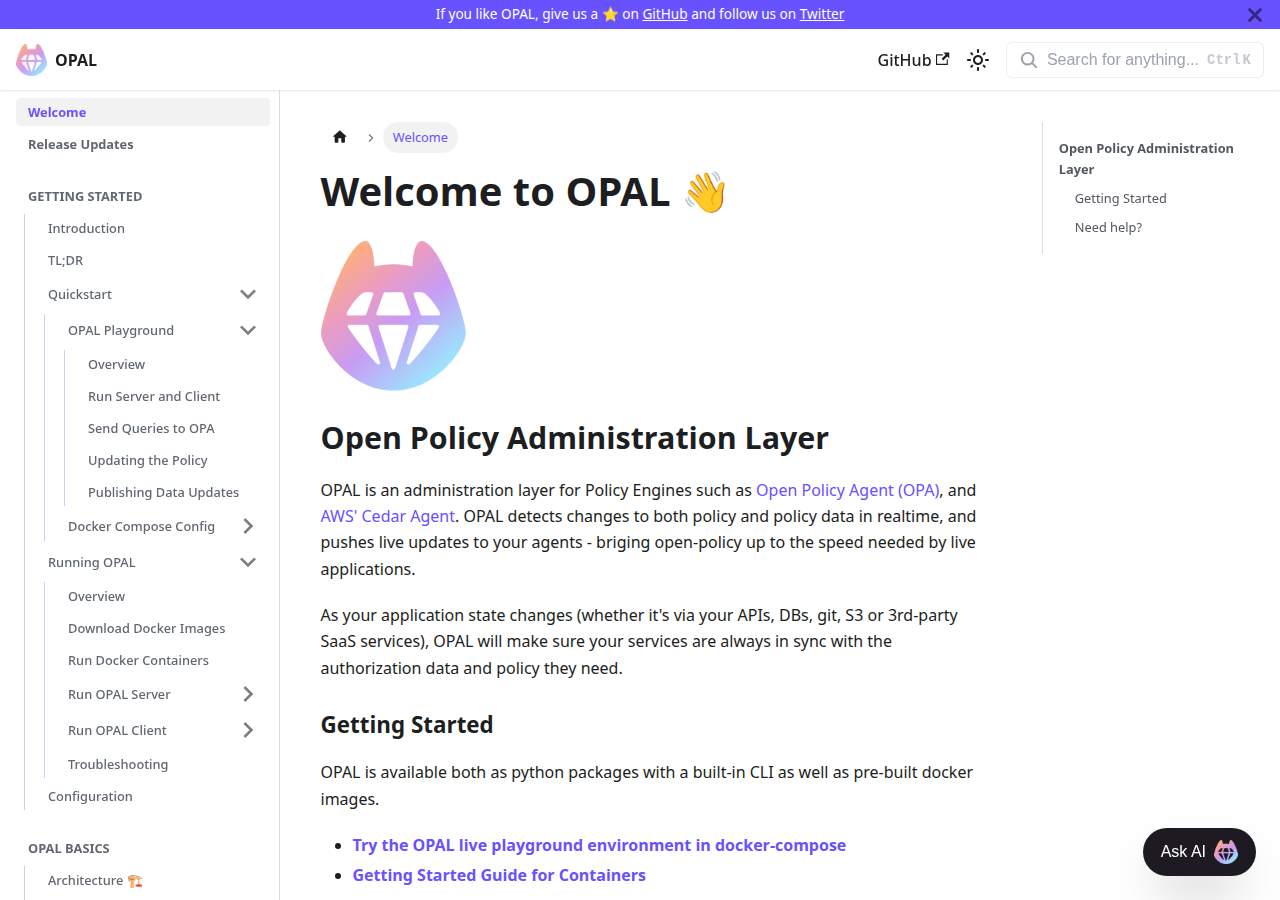Open Overview under Running OPAL
Image resolution: width=1280 pixels, height=900 pixels.
pyautogui.click(x=163, y=596)
